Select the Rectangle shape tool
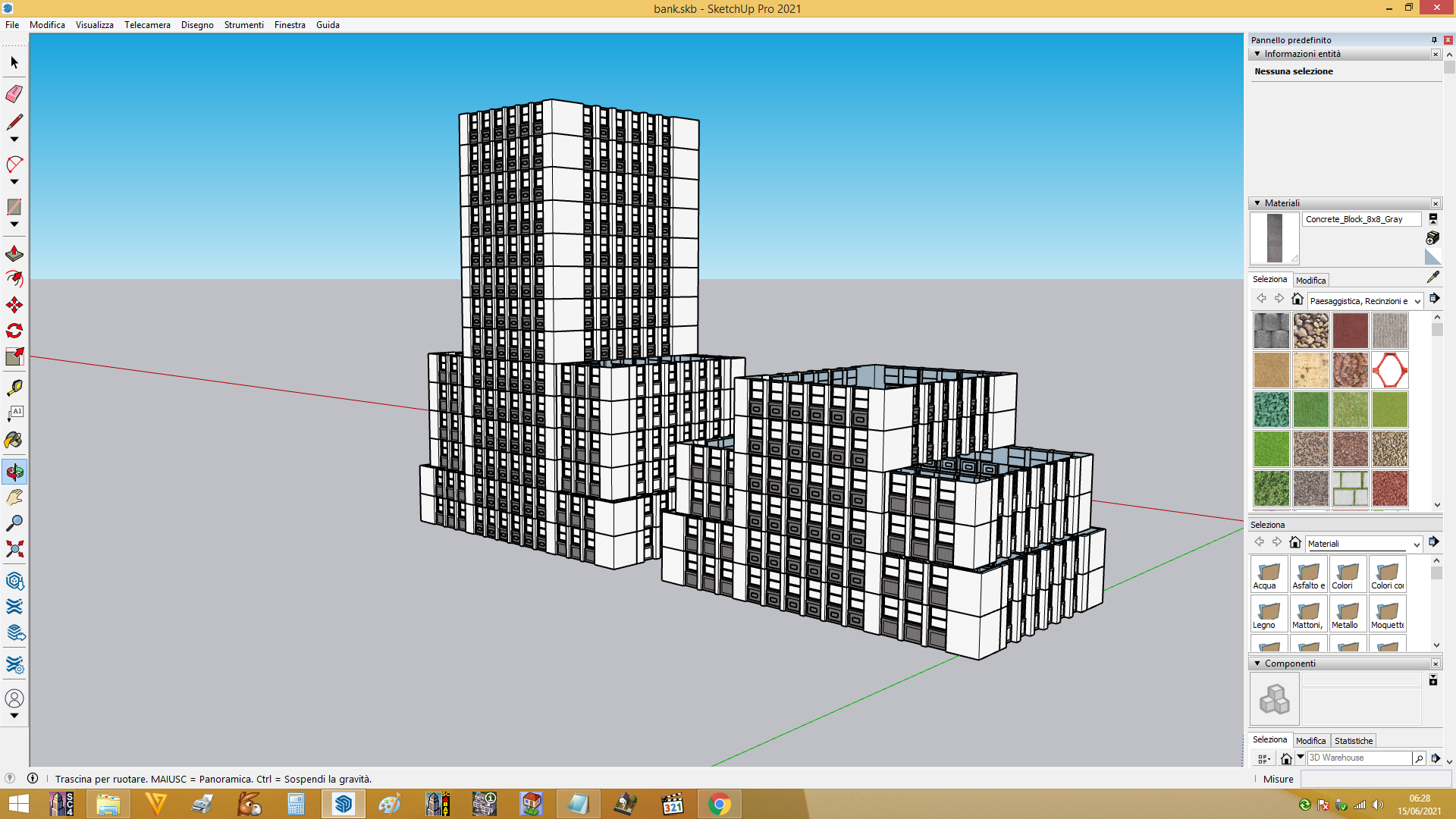Viewport: 1456px width, 819px height. pyautogui.click(x=14, y=206)
